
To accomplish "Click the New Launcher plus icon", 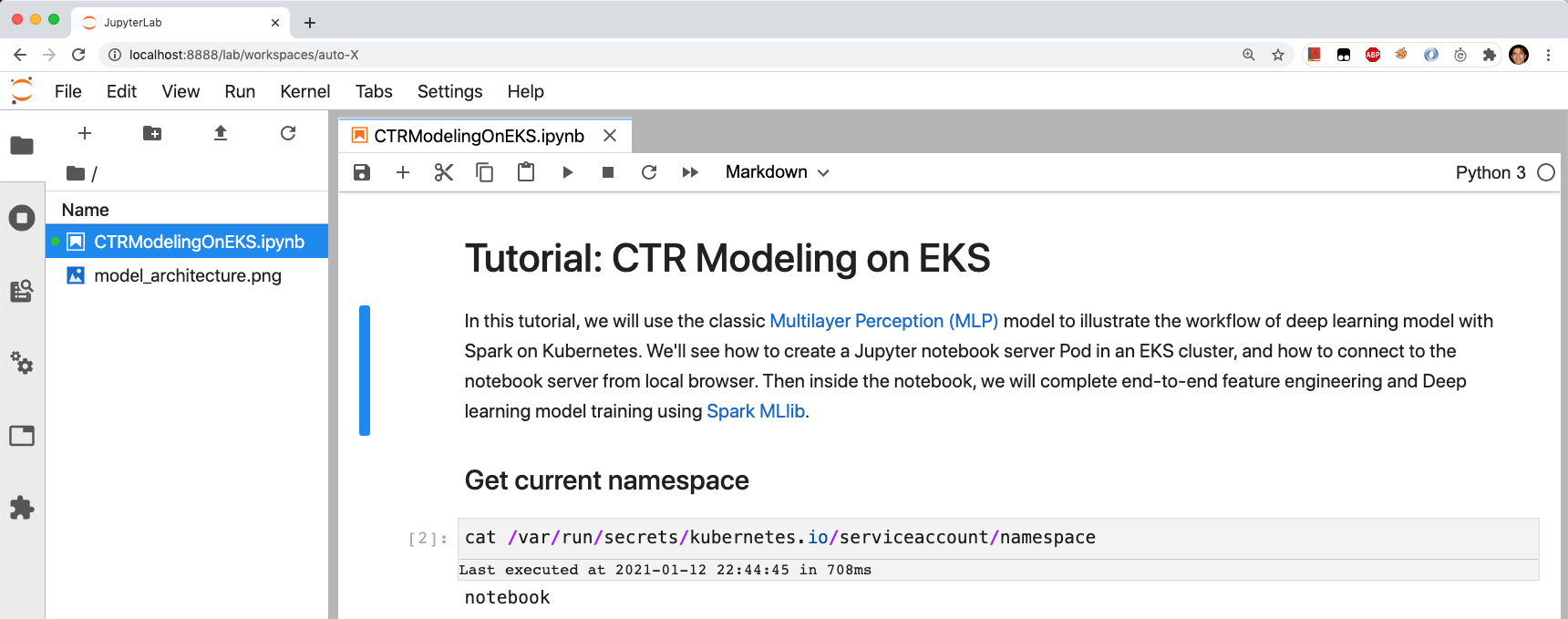I will click(85, 133).
